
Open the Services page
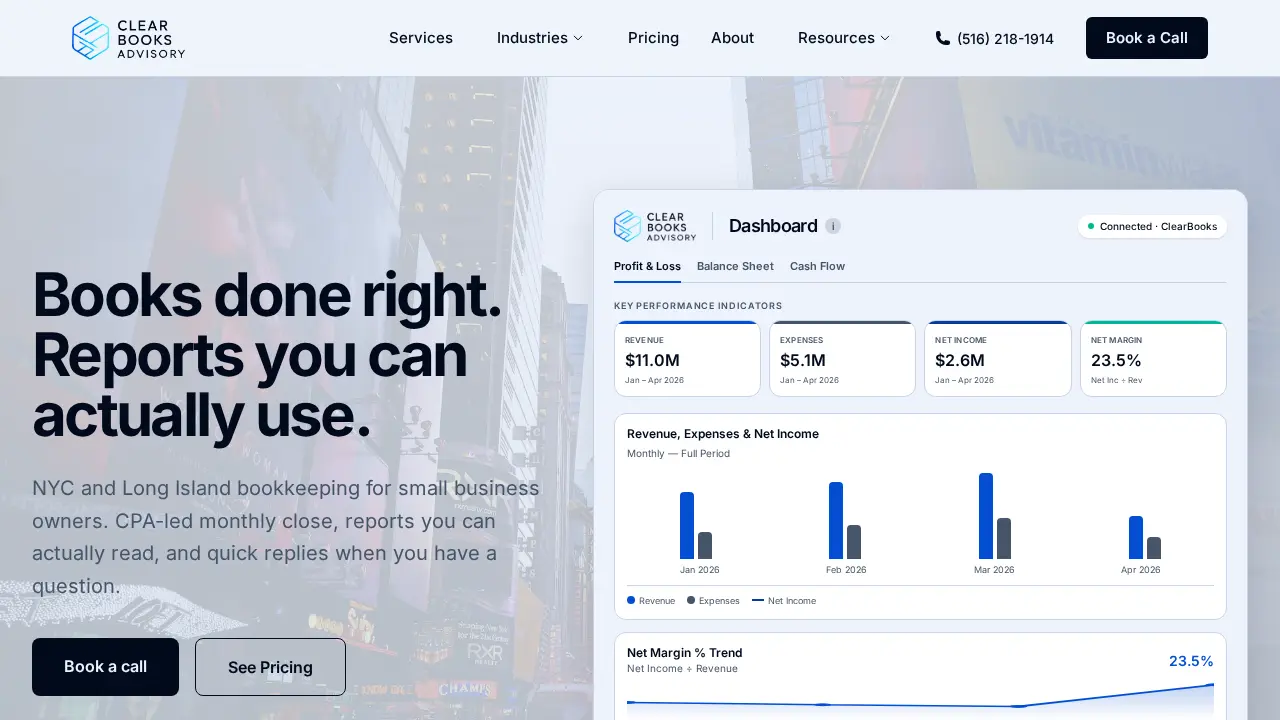[x=421, y=38]
